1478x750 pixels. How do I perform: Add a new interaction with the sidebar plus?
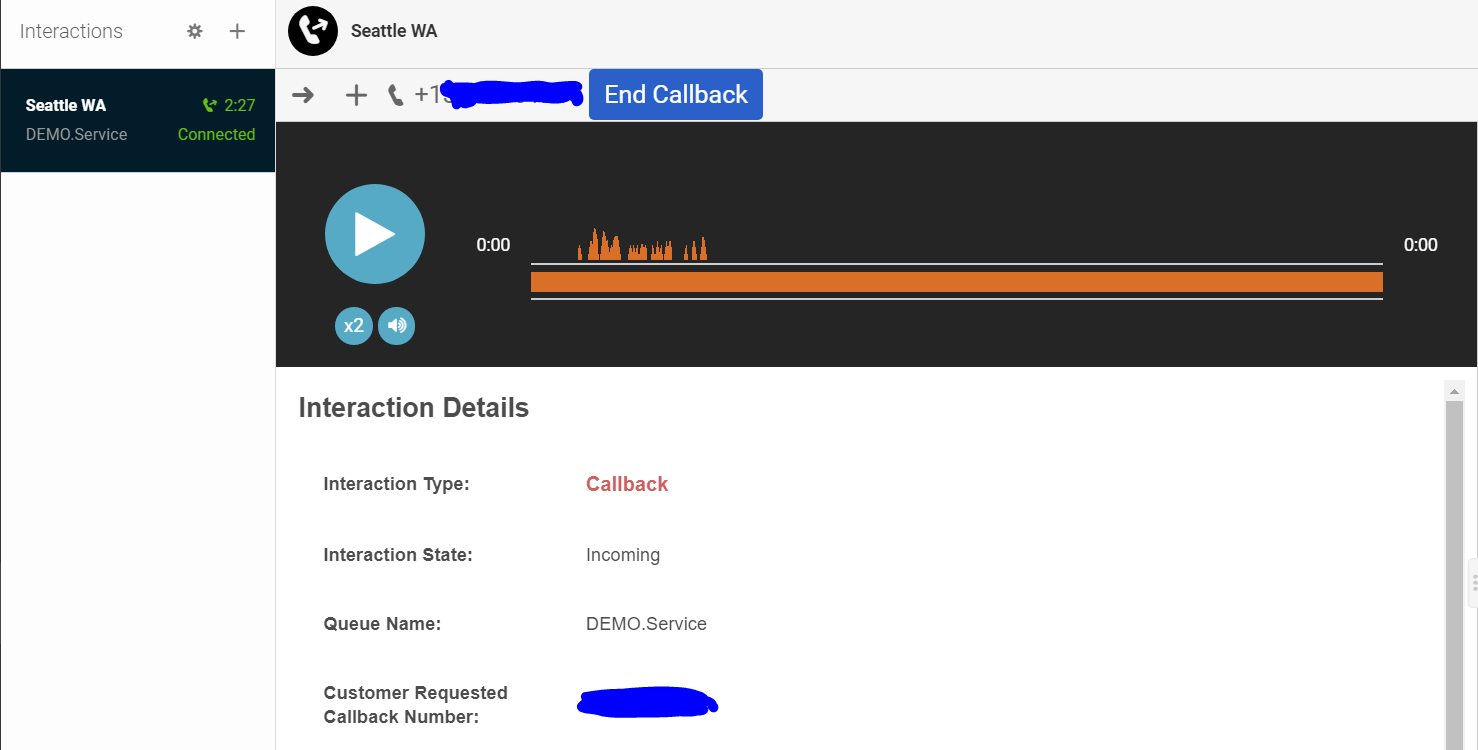[x=237, y=31]
